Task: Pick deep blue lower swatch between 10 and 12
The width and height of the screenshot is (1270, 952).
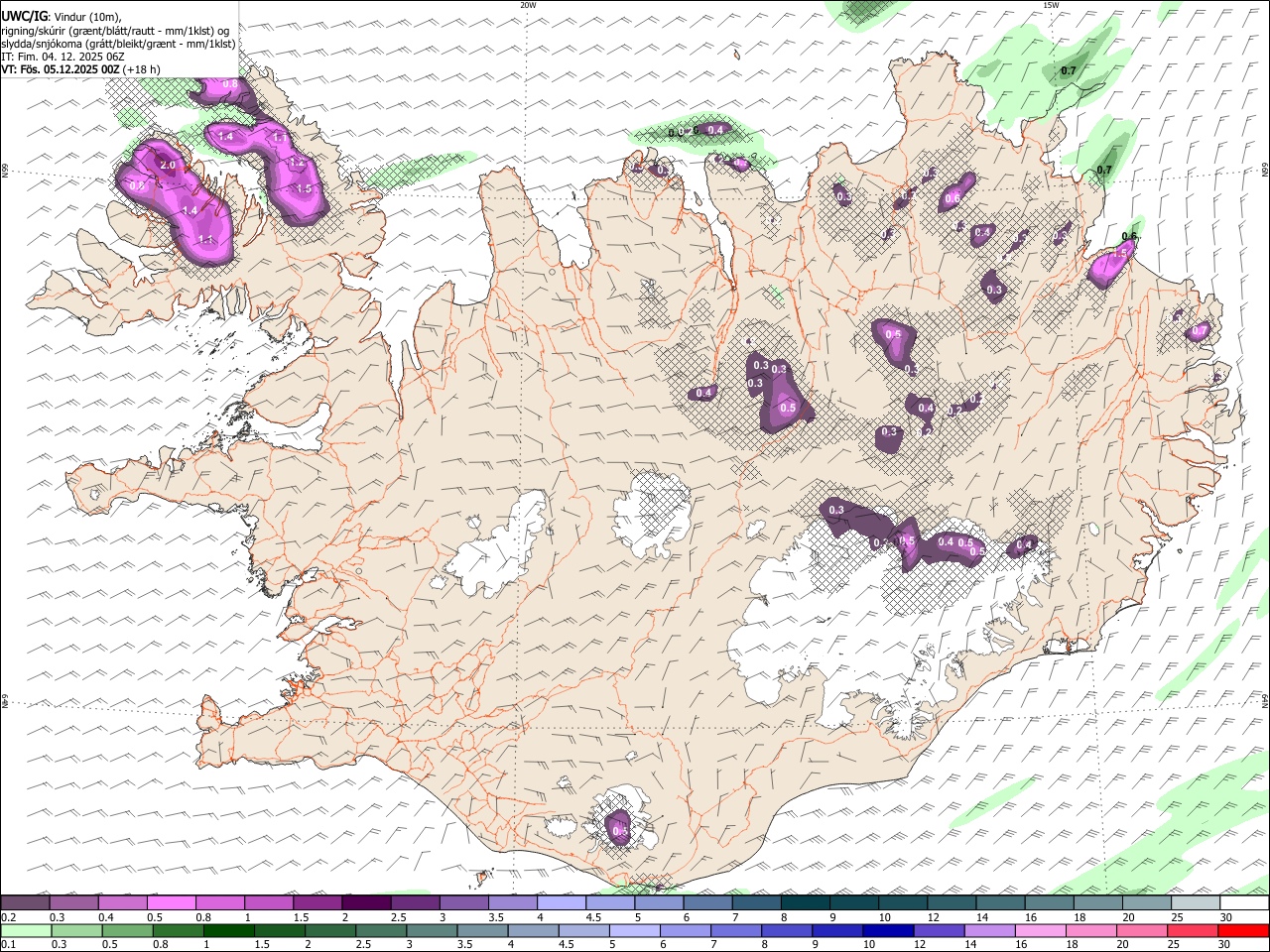Action: click(x=888, y=930)
